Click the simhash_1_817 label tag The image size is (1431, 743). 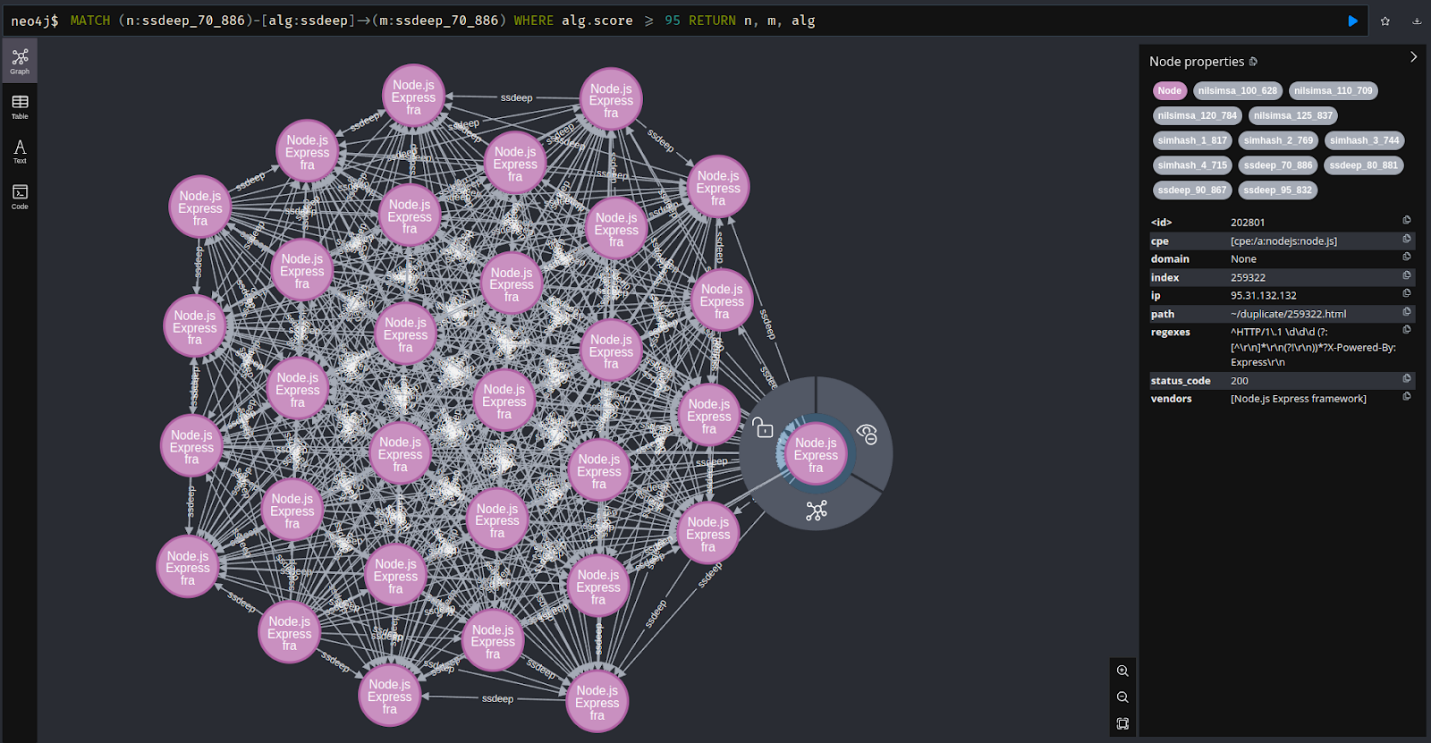click(x=1191, y=141)
